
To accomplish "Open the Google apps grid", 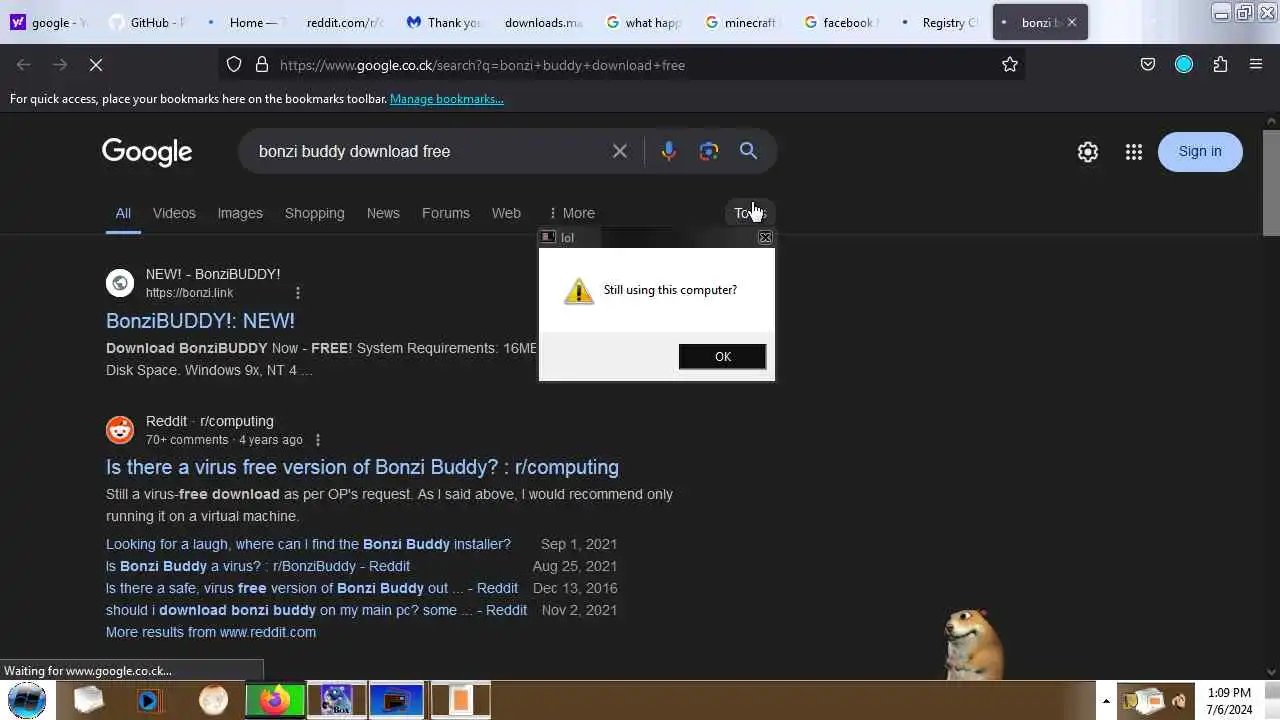I will pyautogui.click(x=1134, y=152).
